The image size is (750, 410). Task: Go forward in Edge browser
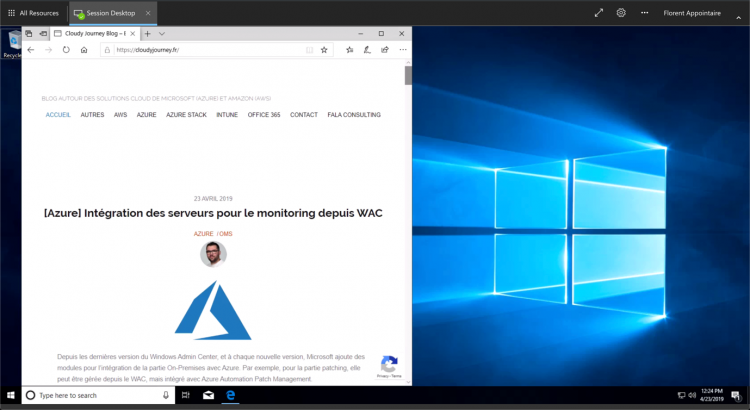(48, 50)
